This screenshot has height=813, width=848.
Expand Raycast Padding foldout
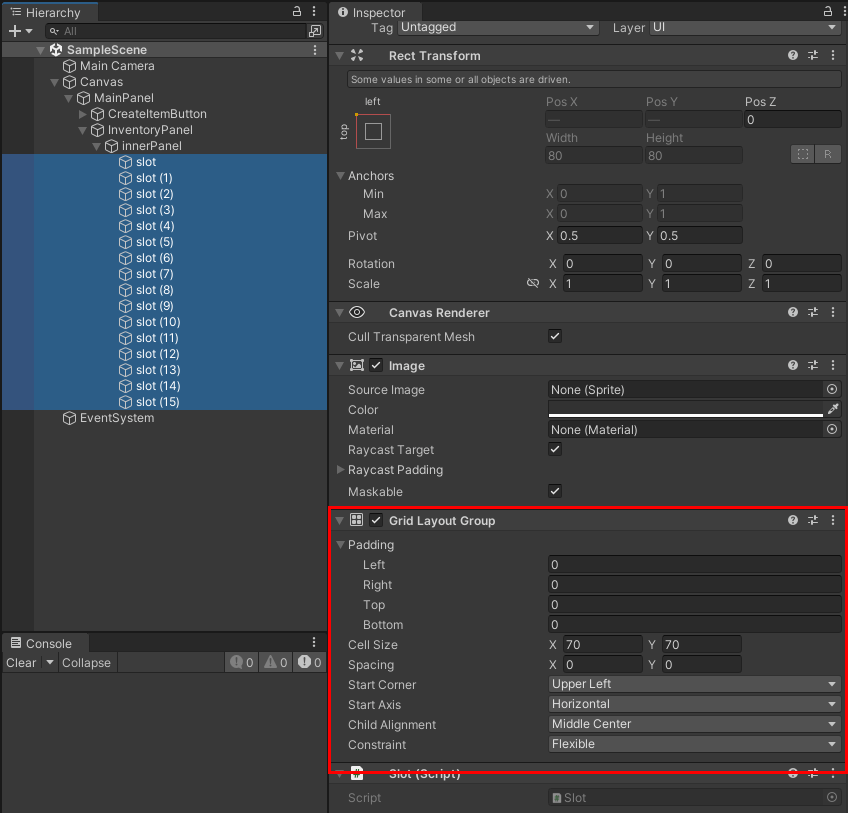(340, 470)
